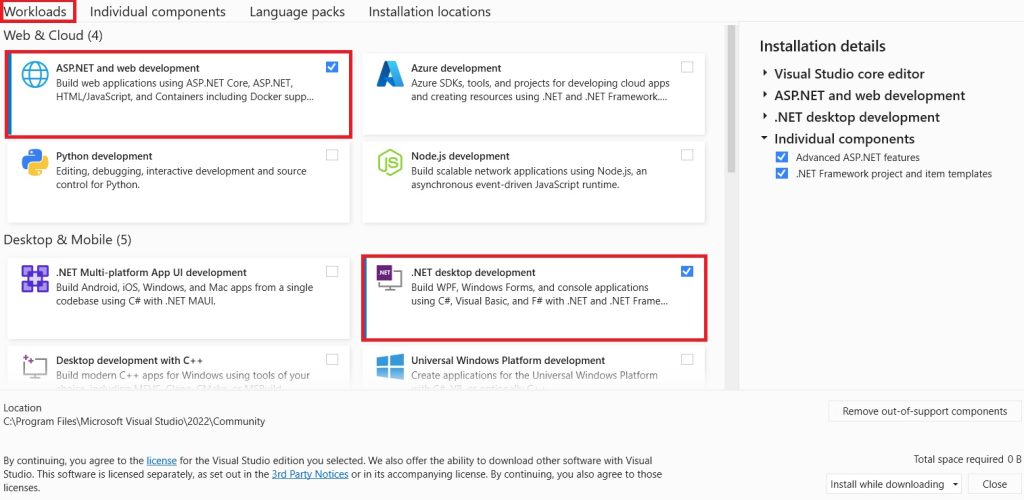Click the Python development logo icon
The width and height of the screenshot is (1024, 500).
tap(35, 163)
